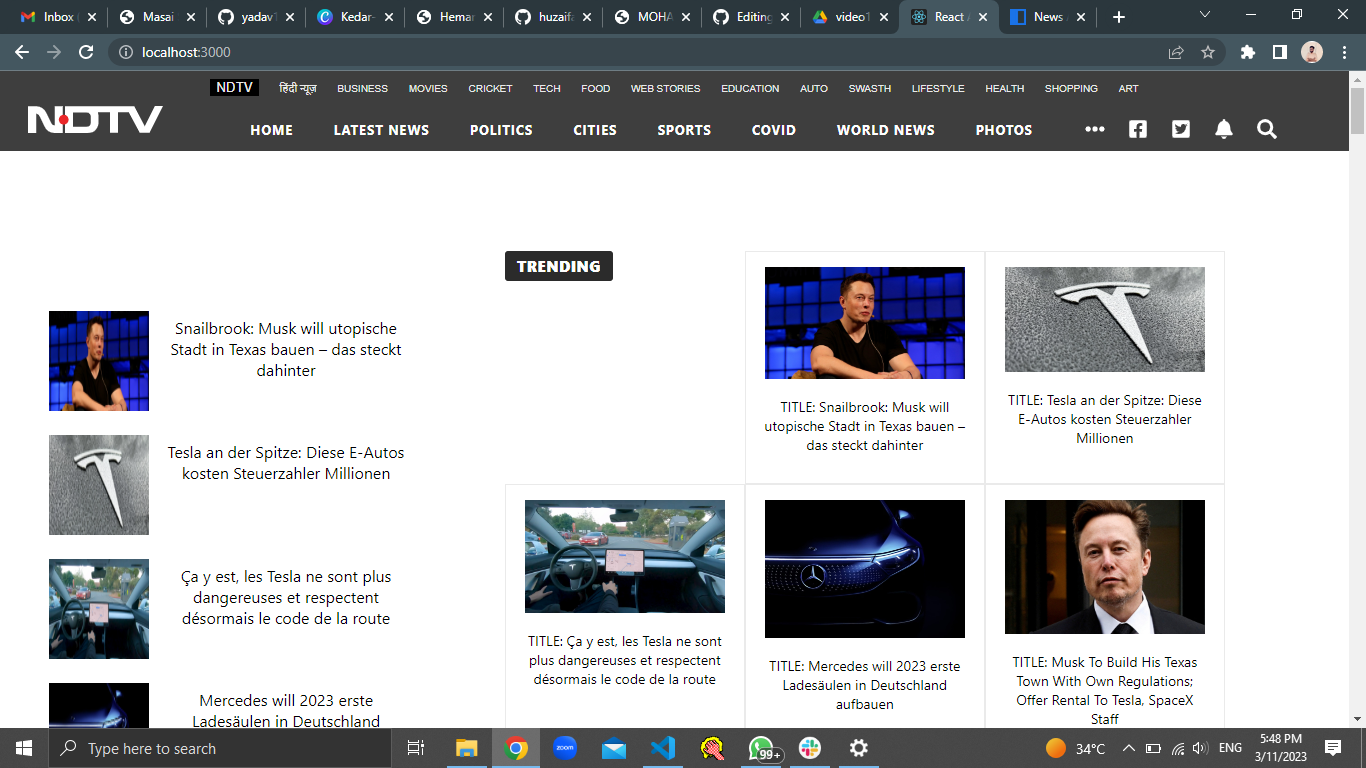Open the COVID section
Screen dimensions: 1366x768
(774, 130)
